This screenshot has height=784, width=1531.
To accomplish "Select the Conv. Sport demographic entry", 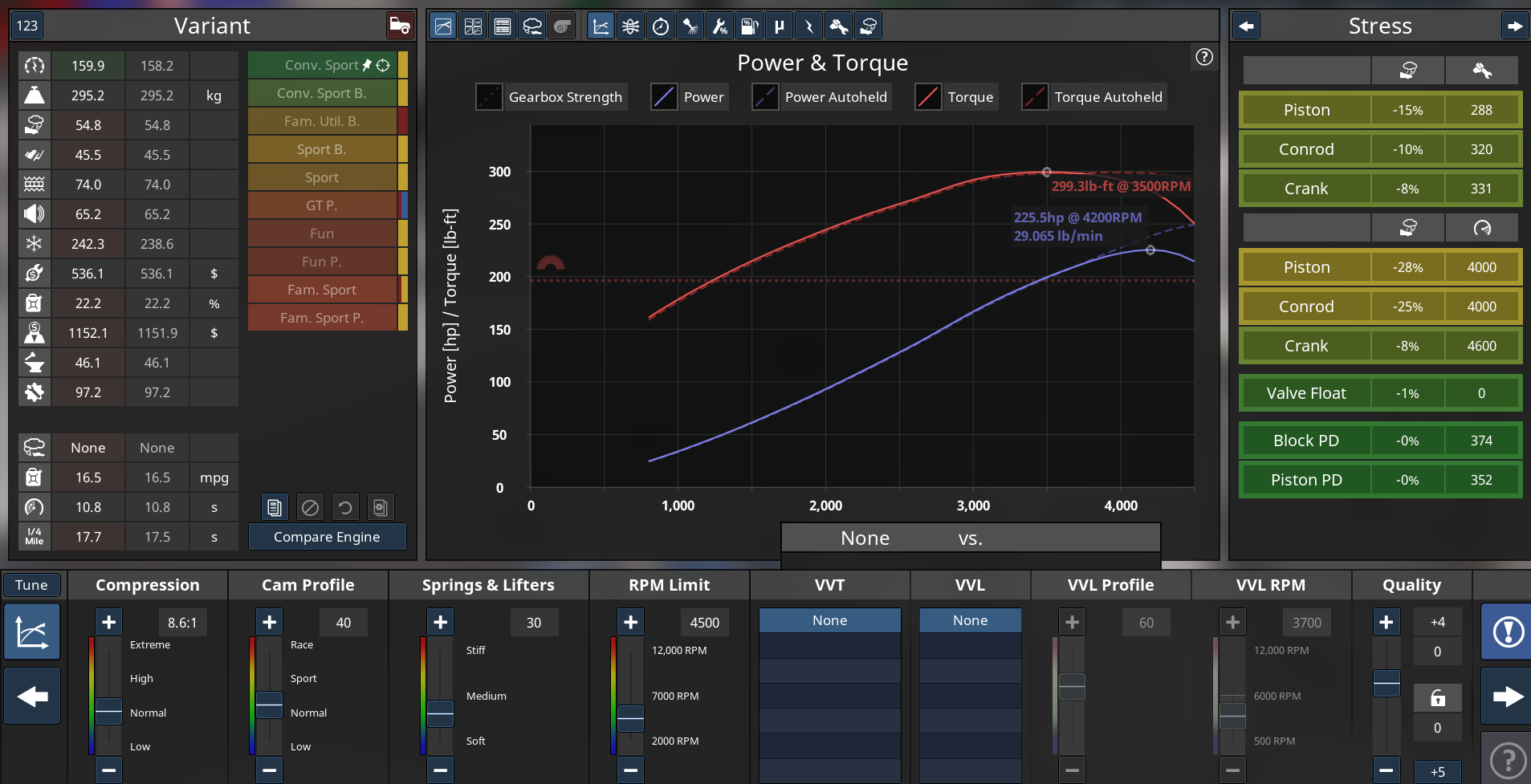I will [x=322, y=65].
